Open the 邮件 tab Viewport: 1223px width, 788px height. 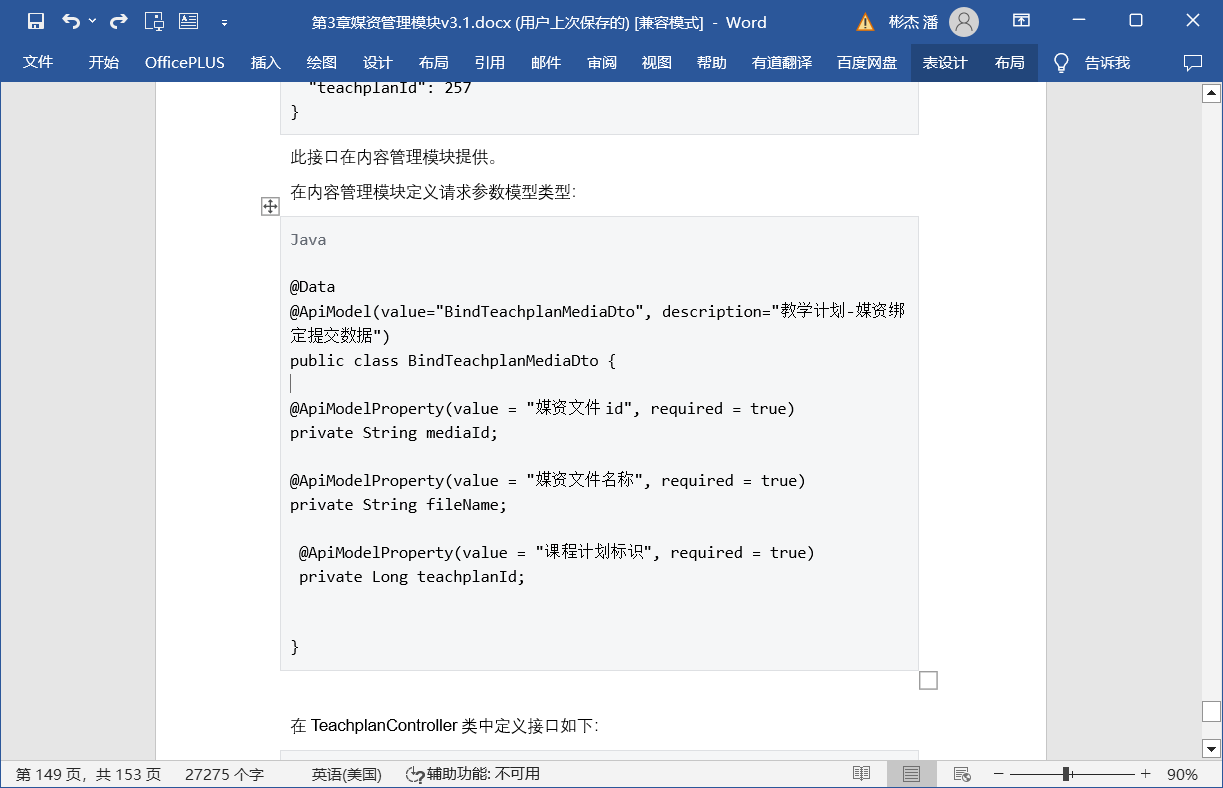pyautogui.click(x=546, y=62)
